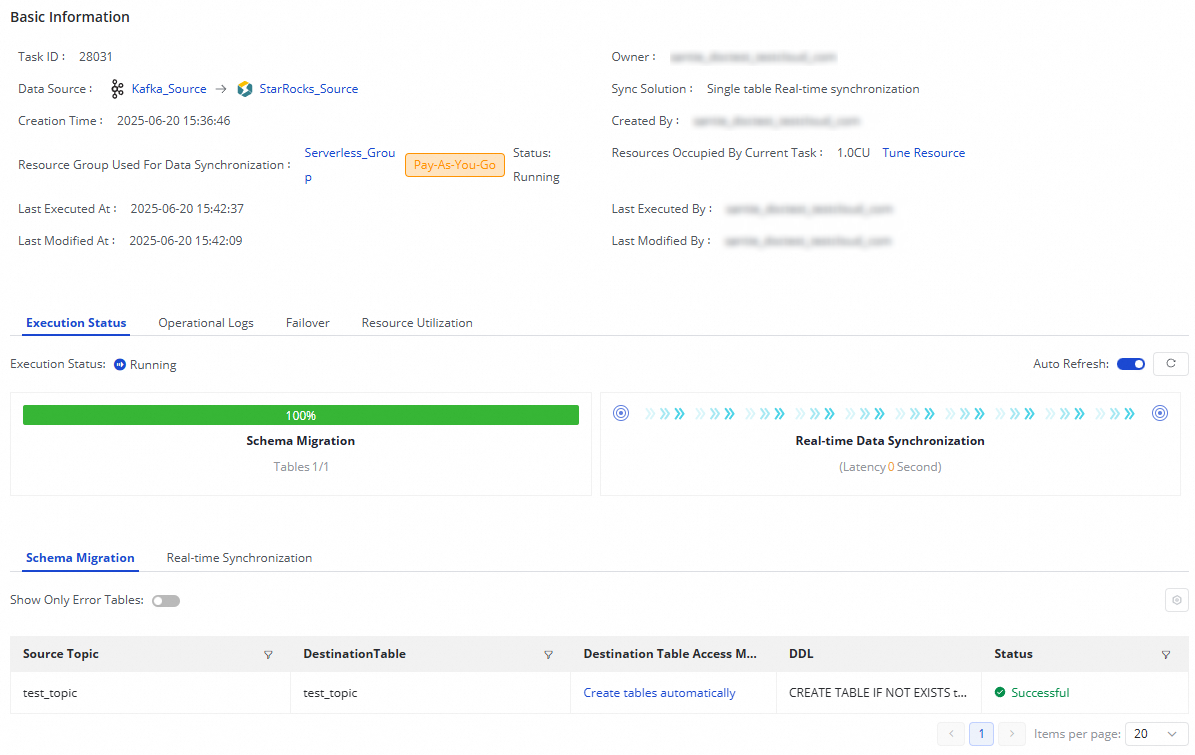Image resolution: width=1195 pixels, height=755 pixels.
Task: Click the Pay-As-You-Go tag
Action: (455, 165)
